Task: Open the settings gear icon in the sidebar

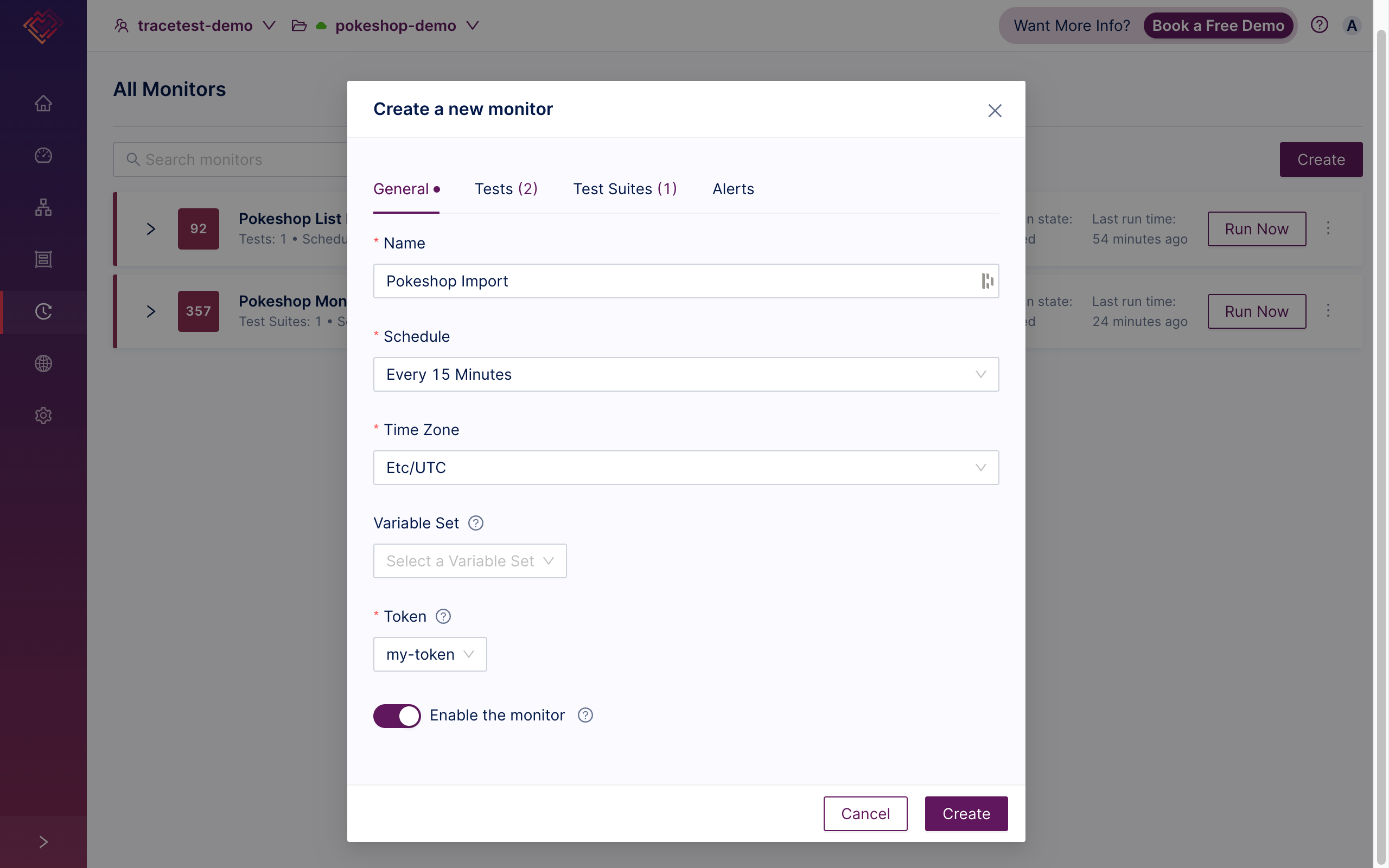Action: (x=43, y=415)
